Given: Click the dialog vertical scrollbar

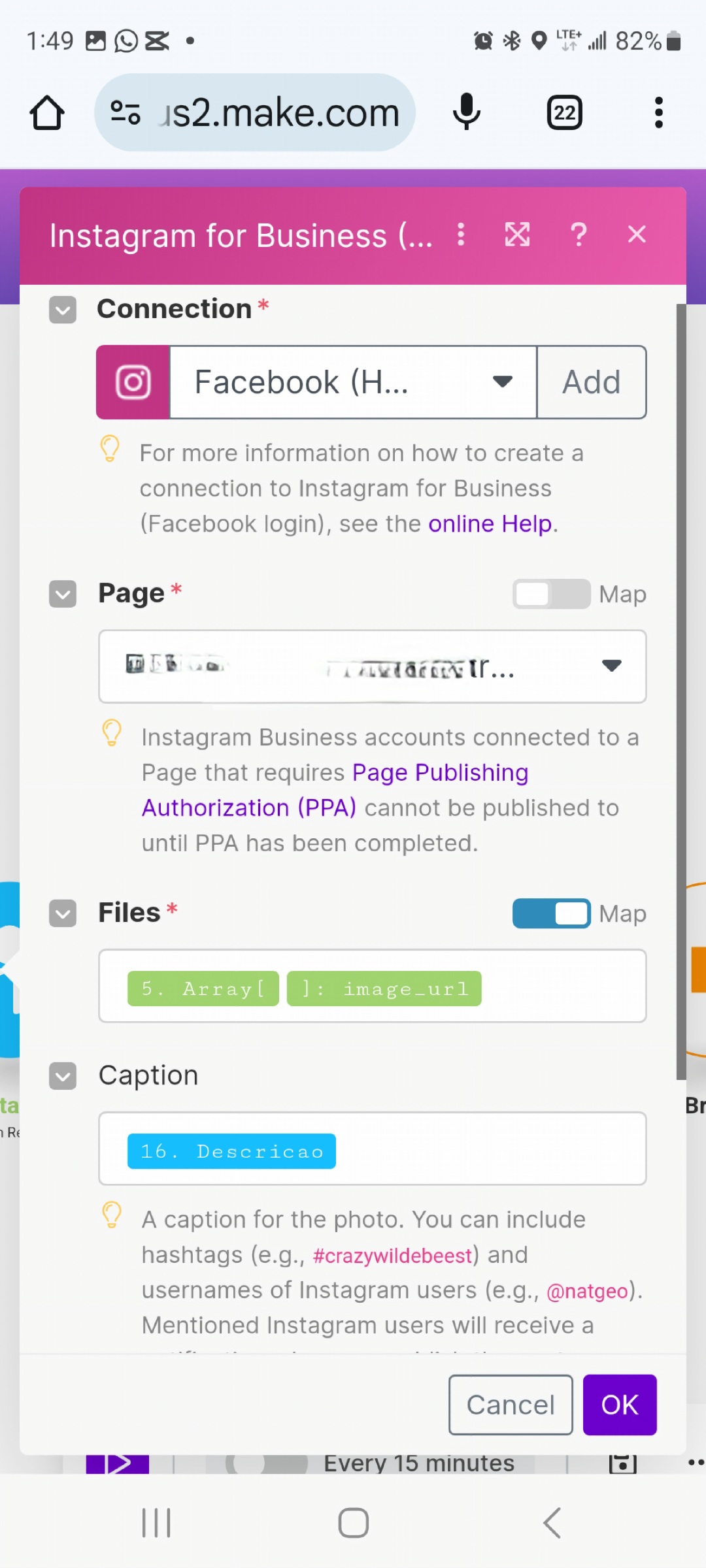Looking at the screenshot, I should [x=681, y=691].
